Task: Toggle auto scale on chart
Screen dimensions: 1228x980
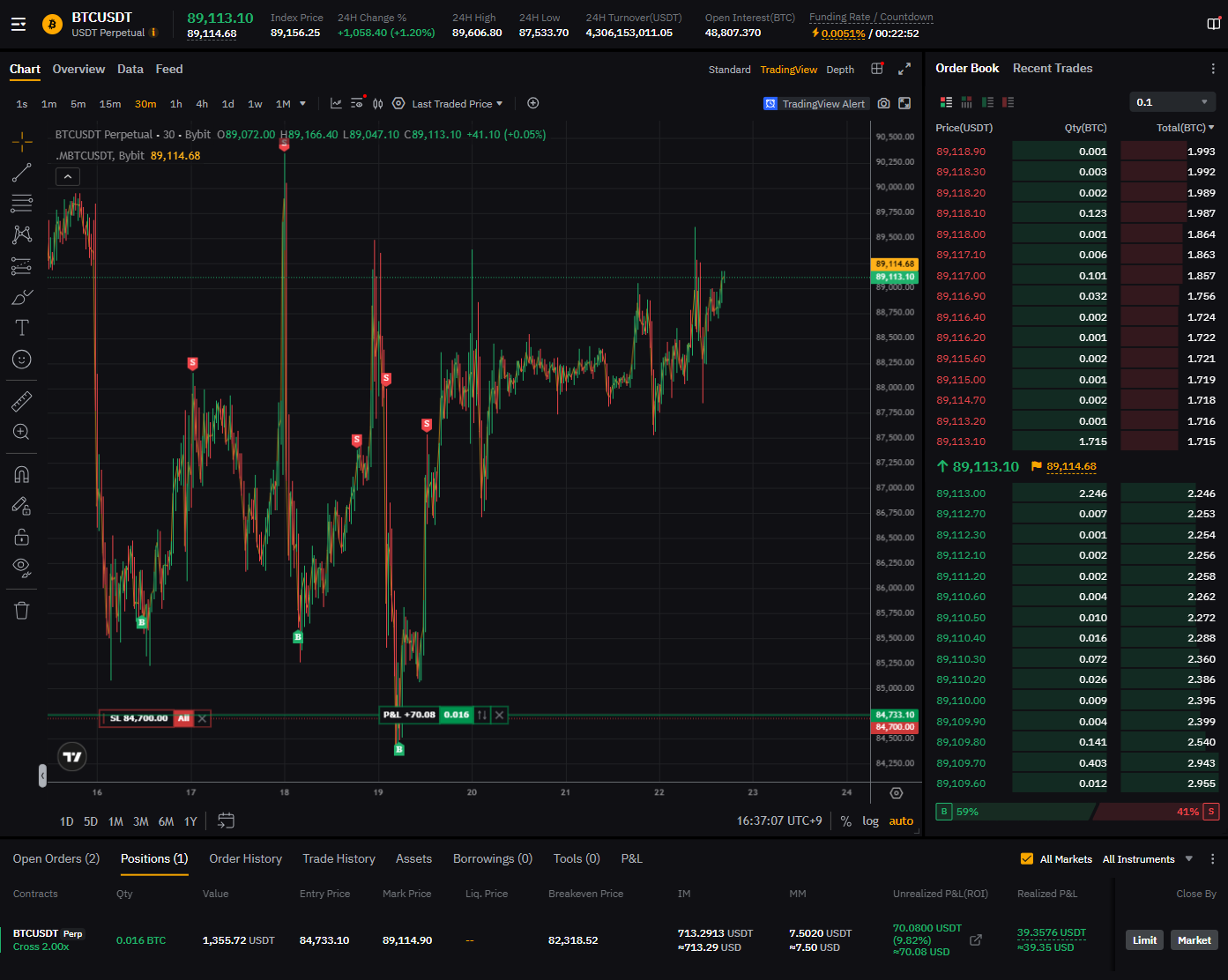Action: click(x=901, y=821)
